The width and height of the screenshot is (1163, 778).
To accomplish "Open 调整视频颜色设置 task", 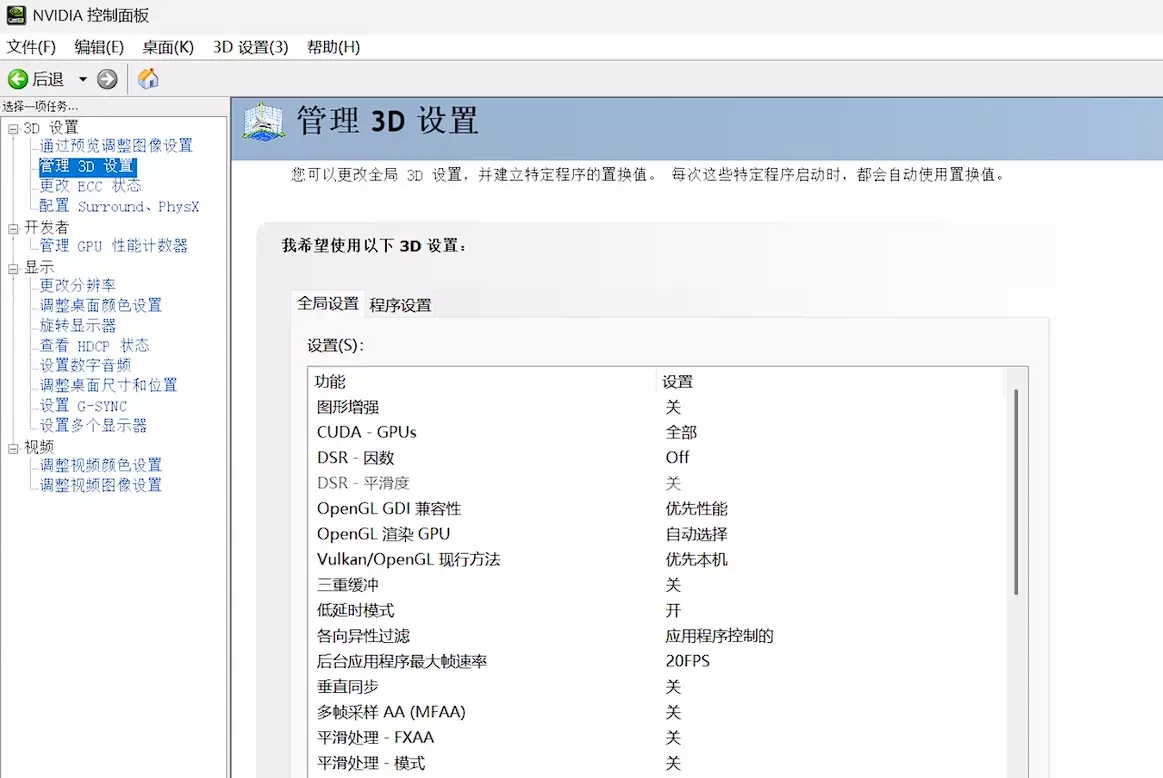I will click(x=100, y=465).
